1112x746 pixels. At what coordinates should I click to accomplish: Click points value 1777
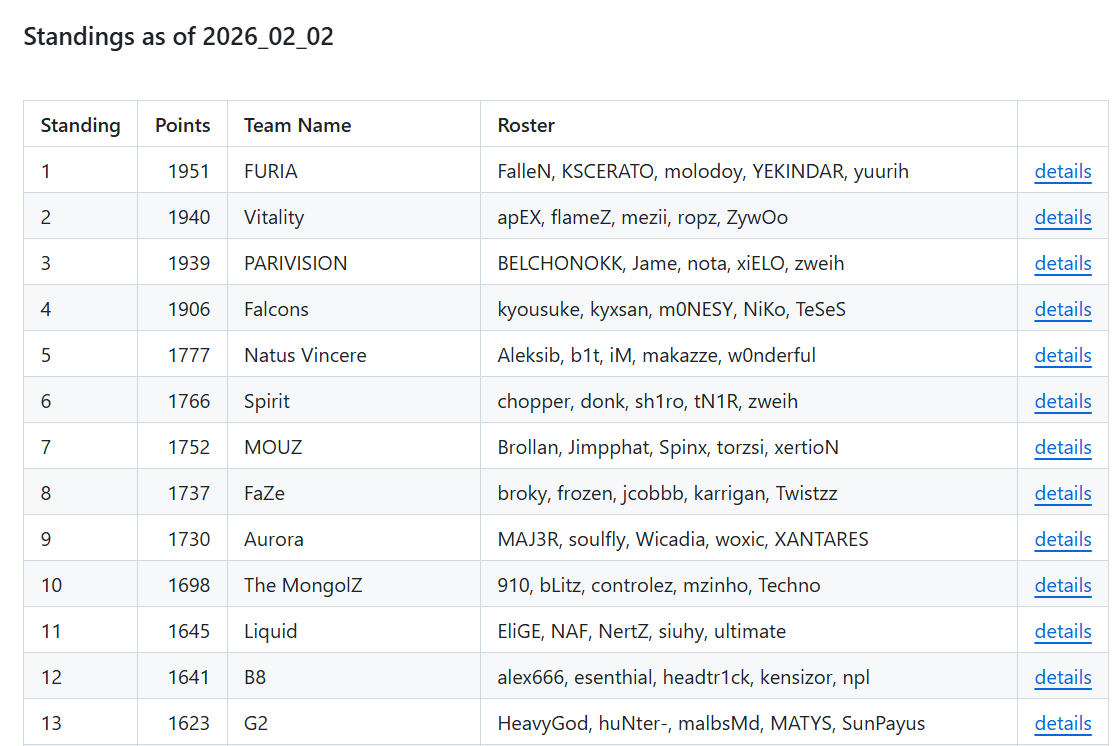click(x=189, y=355)
